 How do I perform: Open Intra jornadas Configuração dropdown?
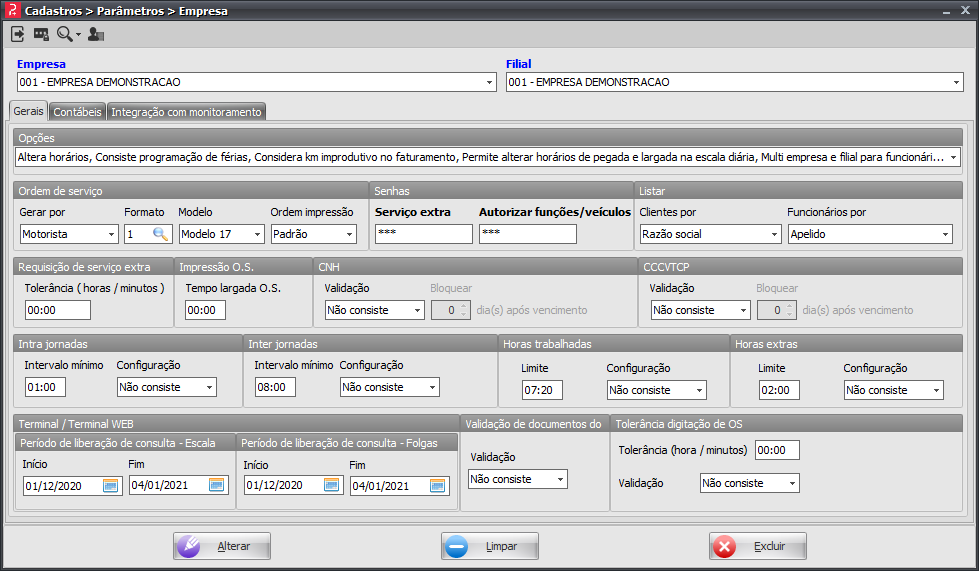tap(209, 387)
